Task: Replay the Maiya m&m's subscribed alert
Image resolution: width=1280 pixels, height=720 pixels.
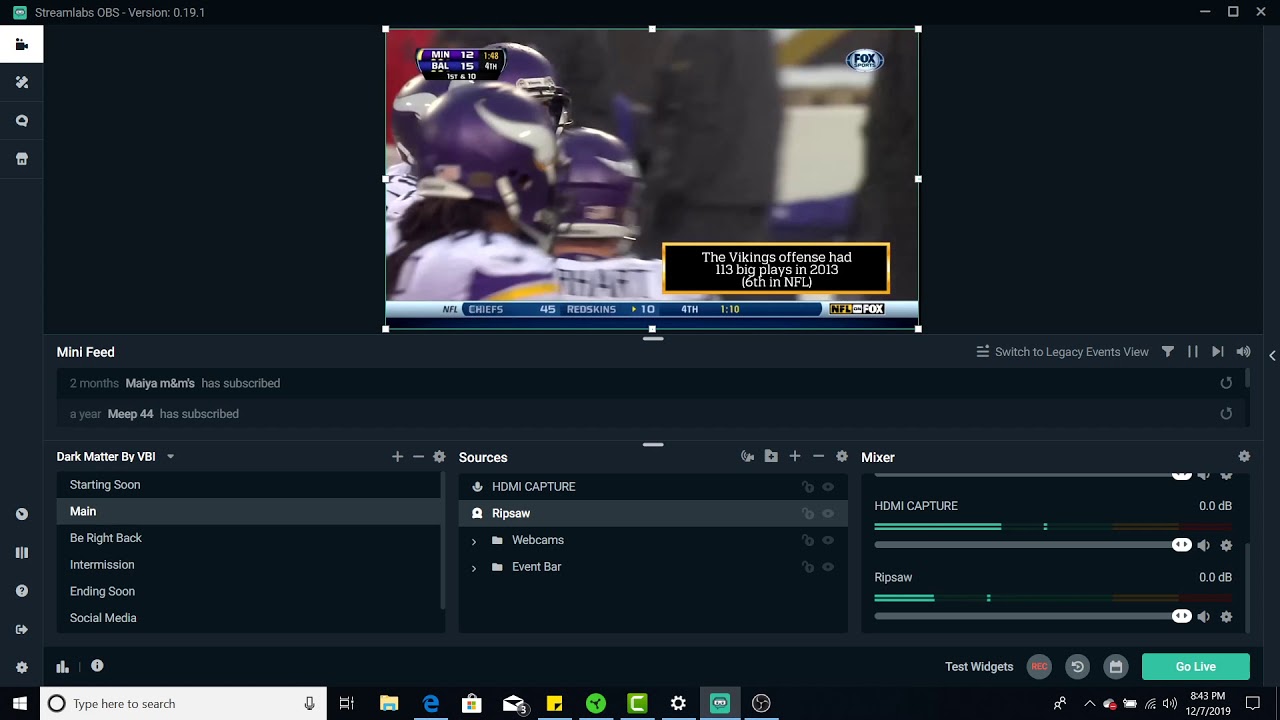Action: tap(1226, 383)
